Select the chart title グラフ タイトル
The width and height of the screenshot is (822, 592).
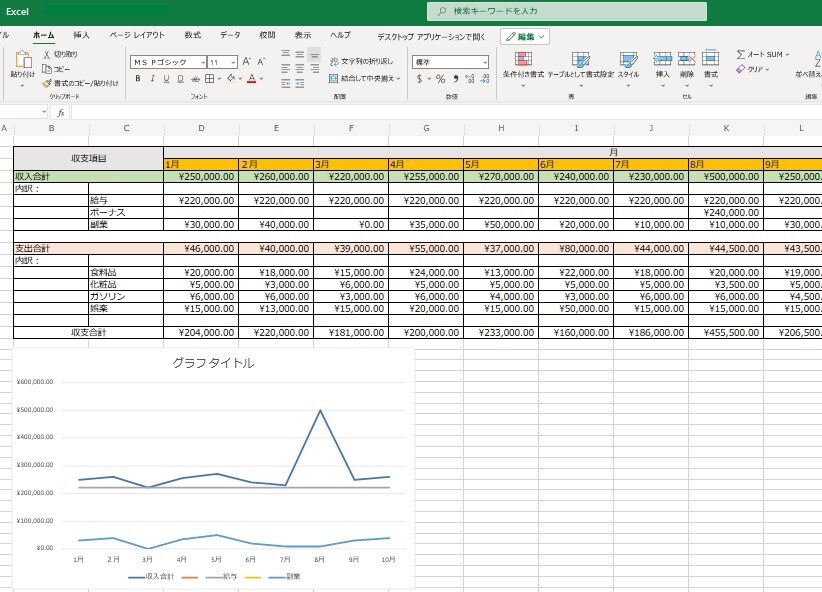point(213,363)
